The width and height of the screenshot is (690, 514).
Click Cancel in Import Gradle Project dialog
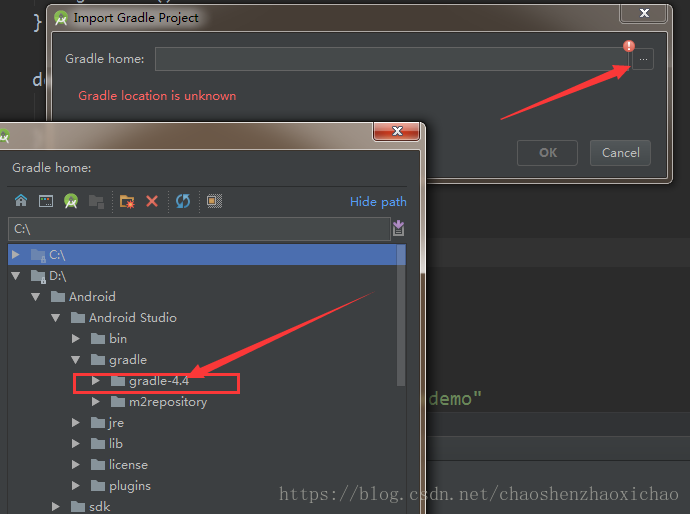click(x=620, y=153)
